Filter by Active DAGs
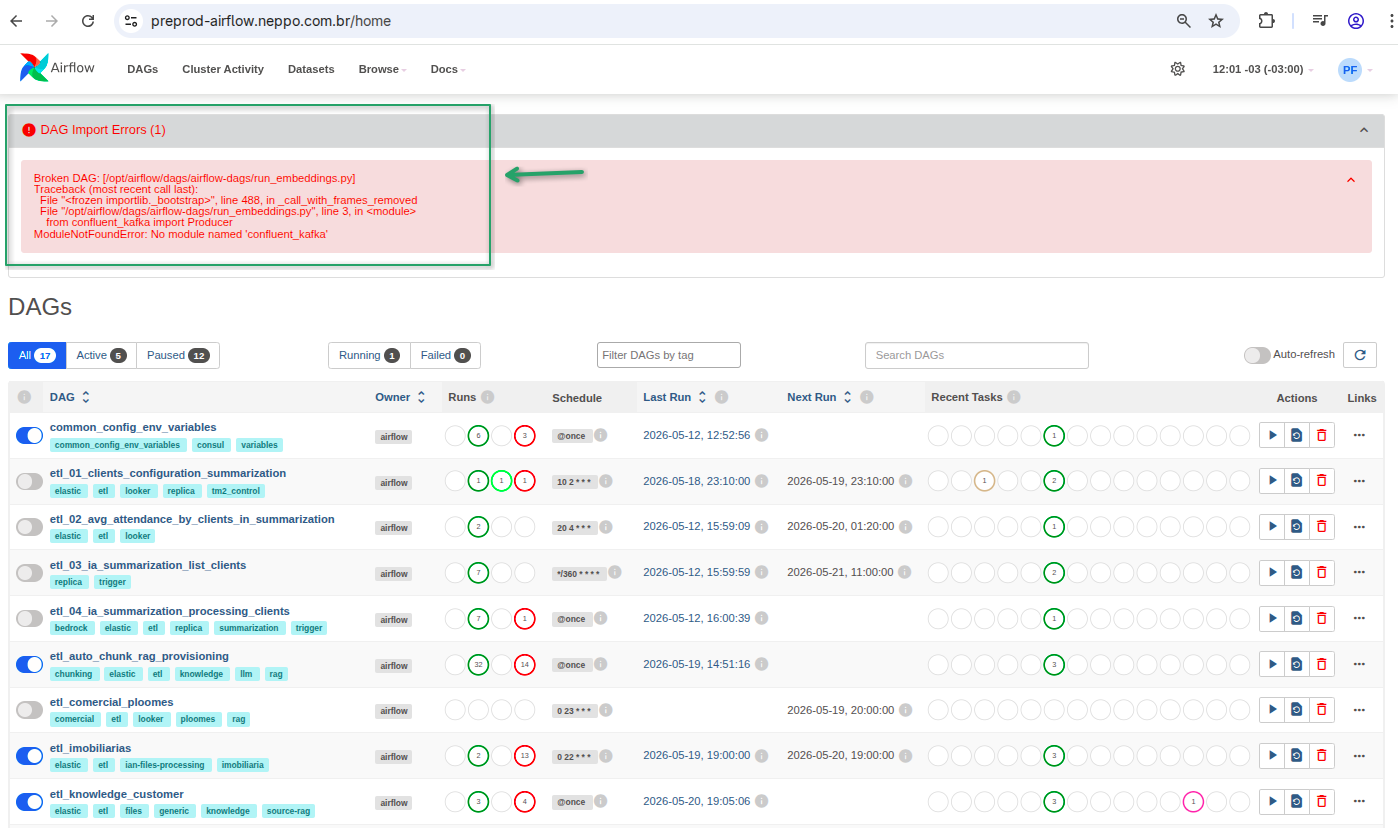Image resolution: width=1398 pixels, height=828 pixels. click(101, 355)
